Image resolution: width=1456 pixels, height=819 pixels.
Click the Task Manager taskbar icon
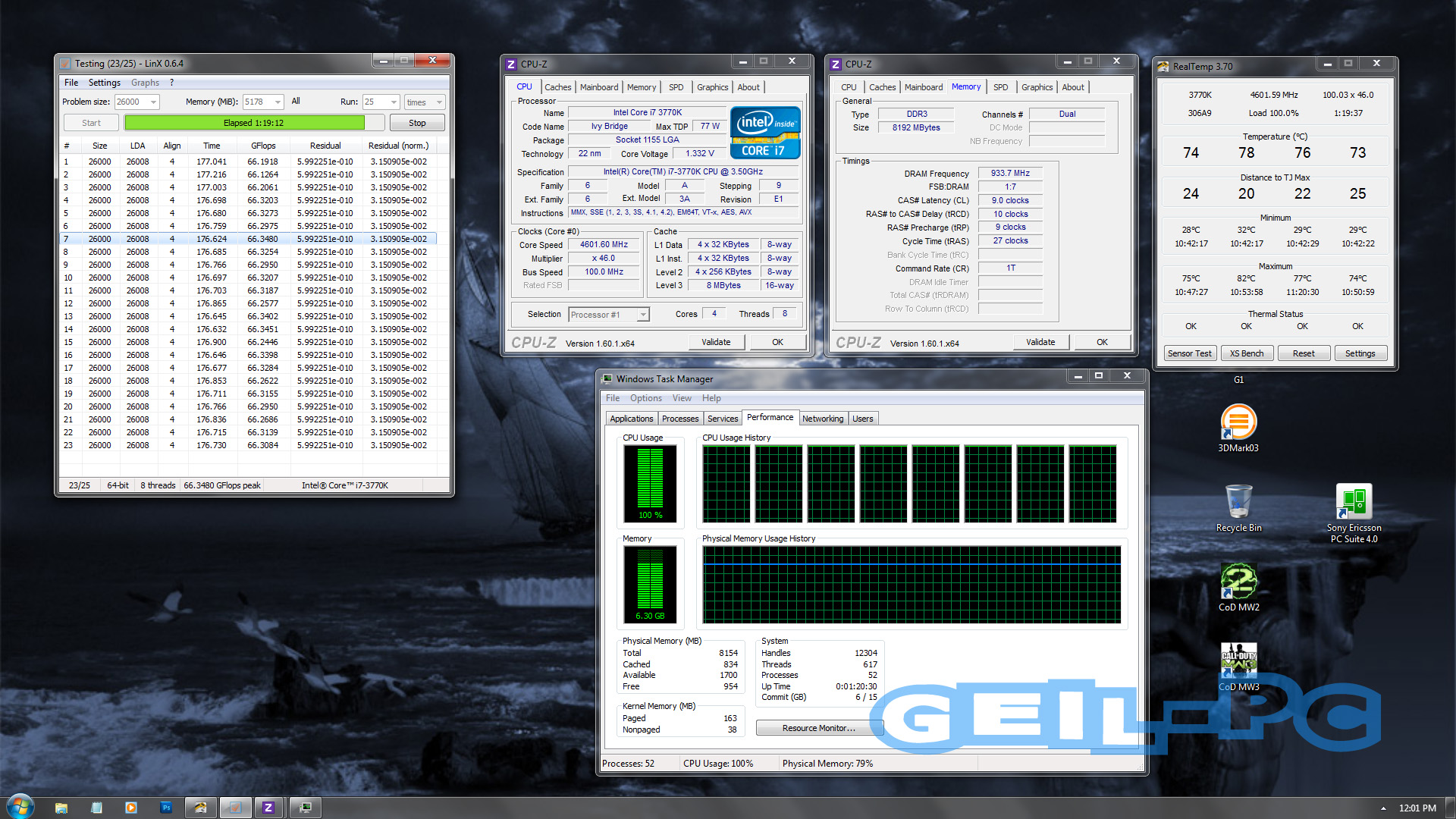305,808
